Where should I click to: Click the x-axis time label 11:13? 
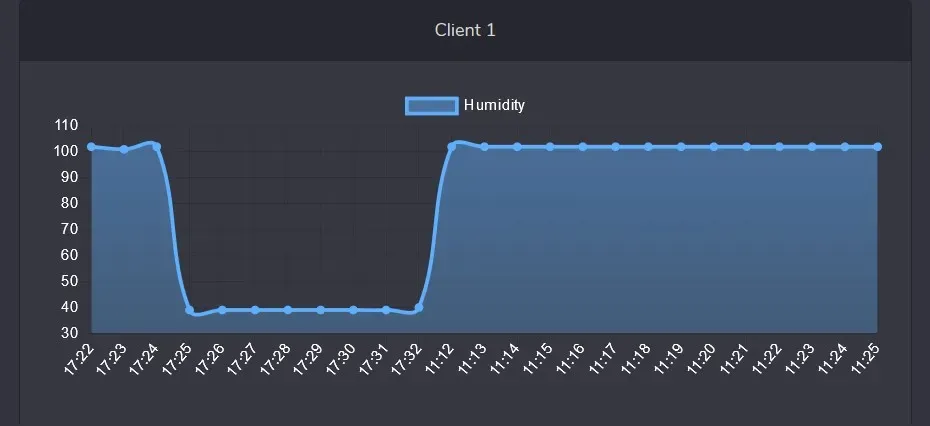472,358
